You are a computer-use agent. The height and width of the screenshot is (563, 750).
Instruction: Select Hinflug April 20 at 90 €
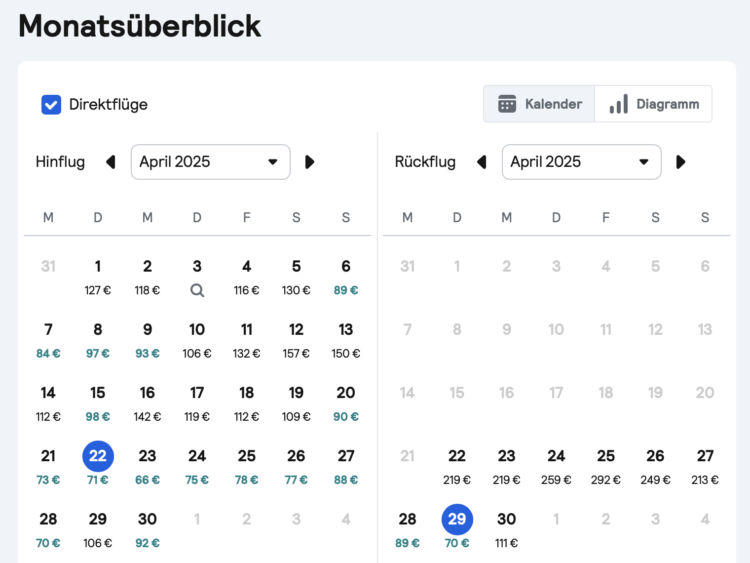click(346, 404)
